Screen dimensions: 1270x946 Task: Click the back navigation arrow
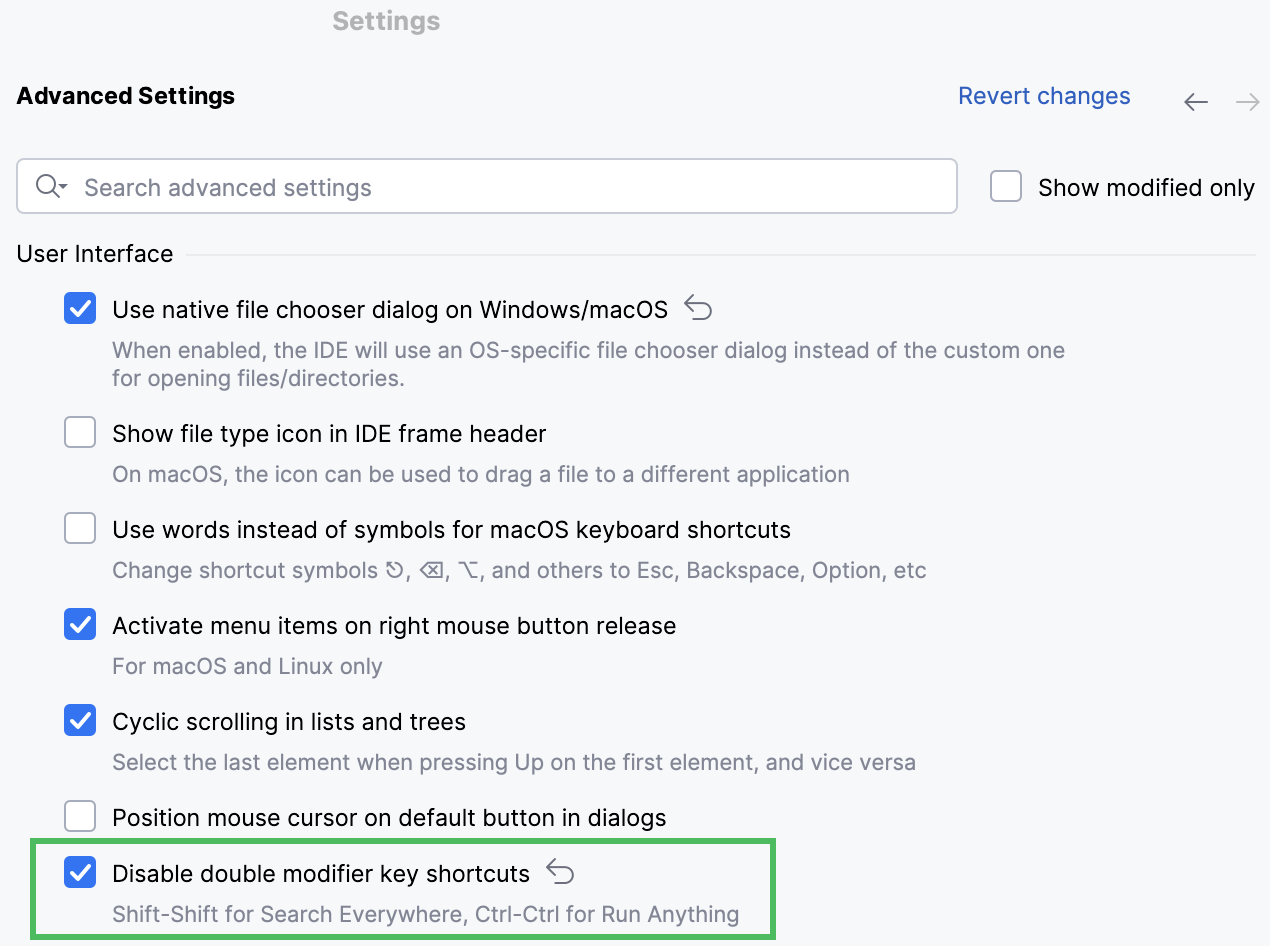(x=1196, y=101)
